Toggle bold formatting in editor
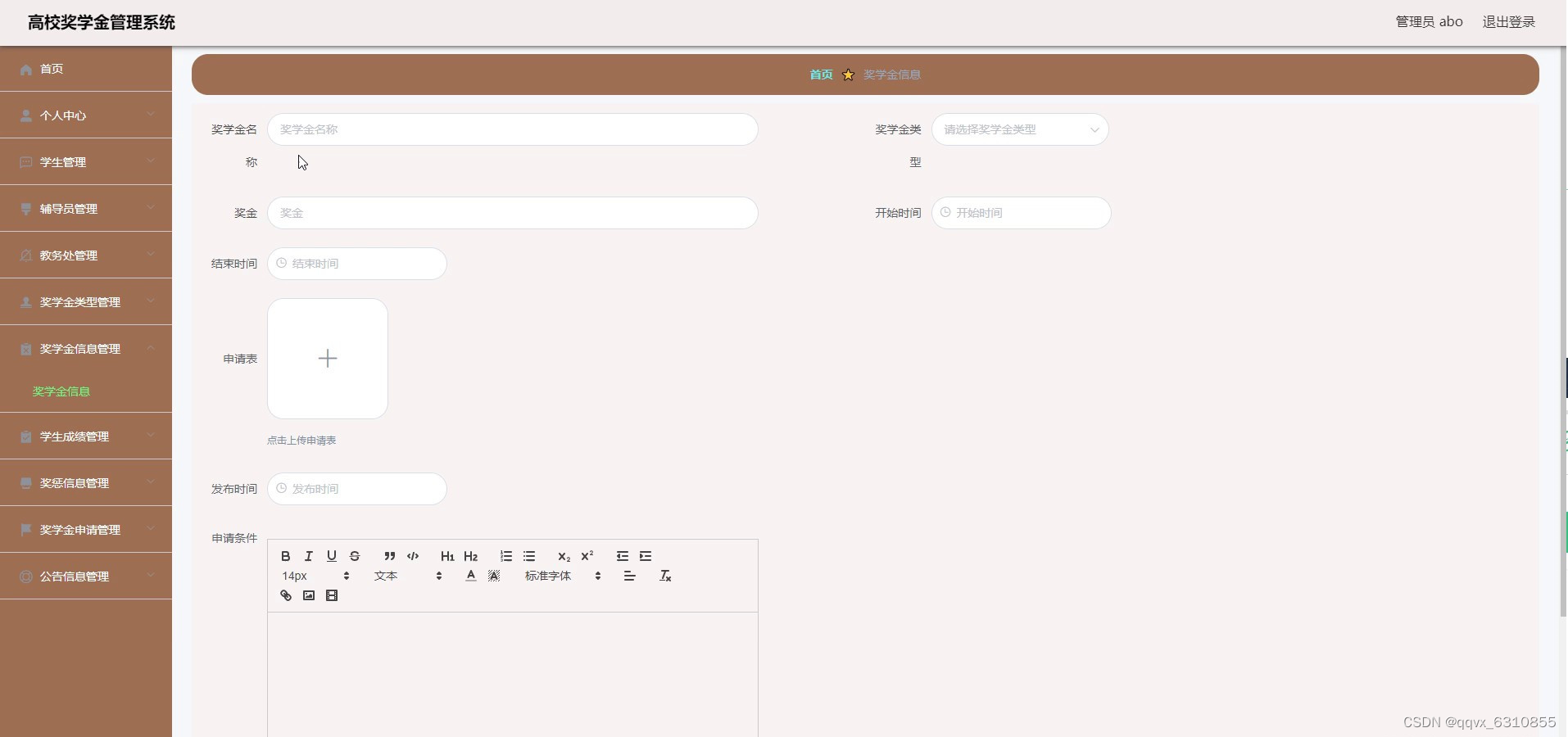 [286, 556]
